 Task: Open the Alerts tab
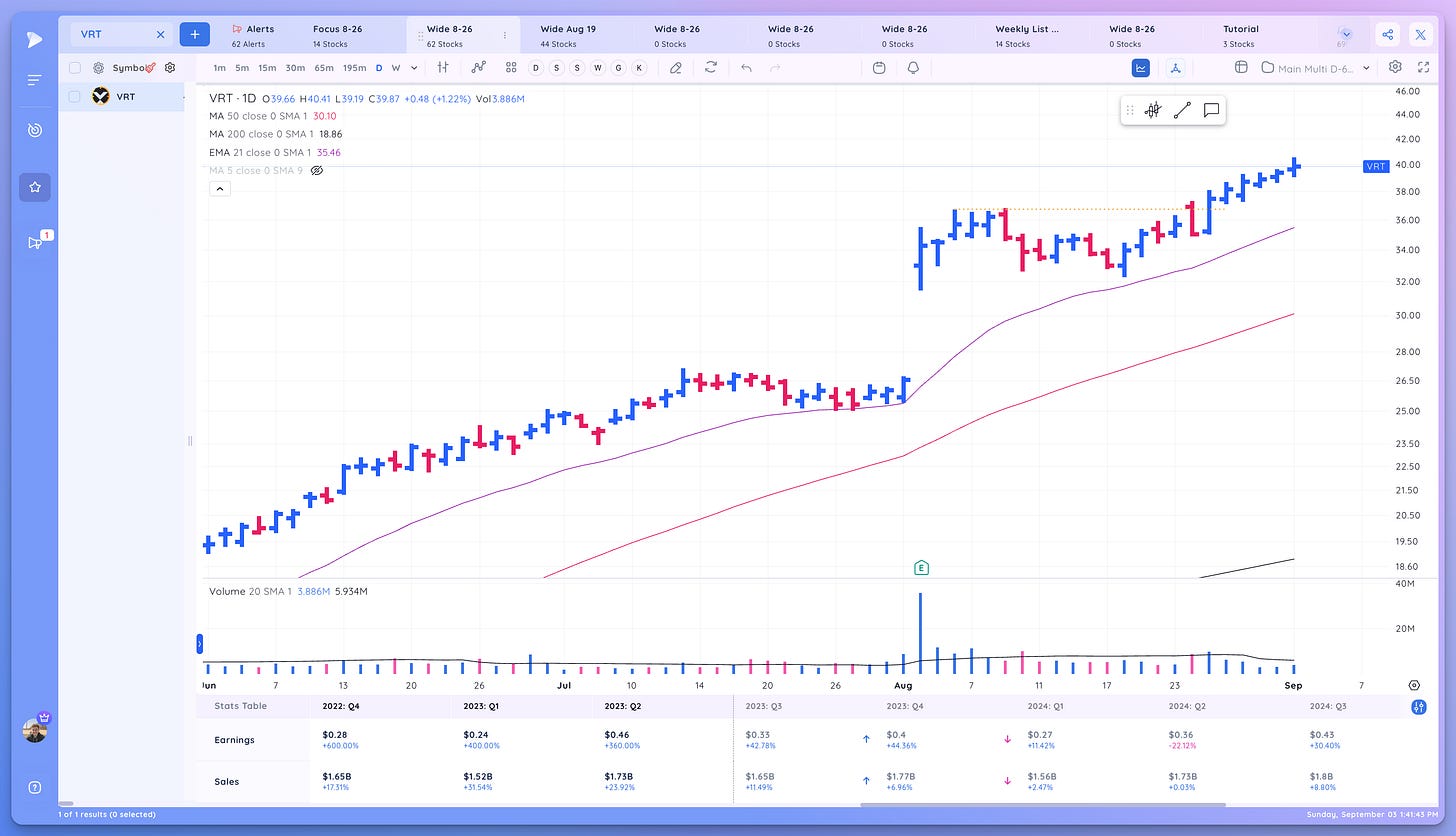point(253,36)
